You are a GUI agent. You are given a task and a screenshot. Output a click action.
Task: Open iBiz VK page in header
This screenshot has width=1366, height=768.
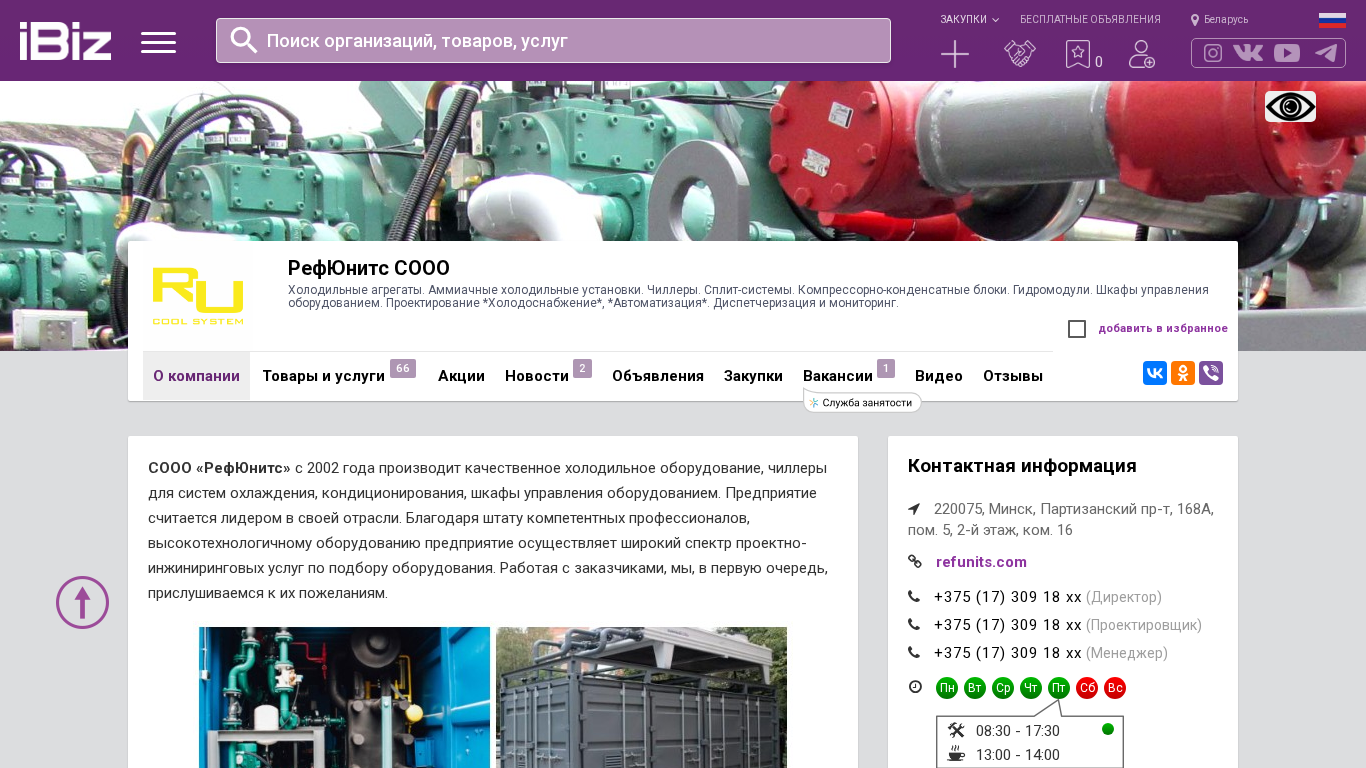pos(1248,53)
